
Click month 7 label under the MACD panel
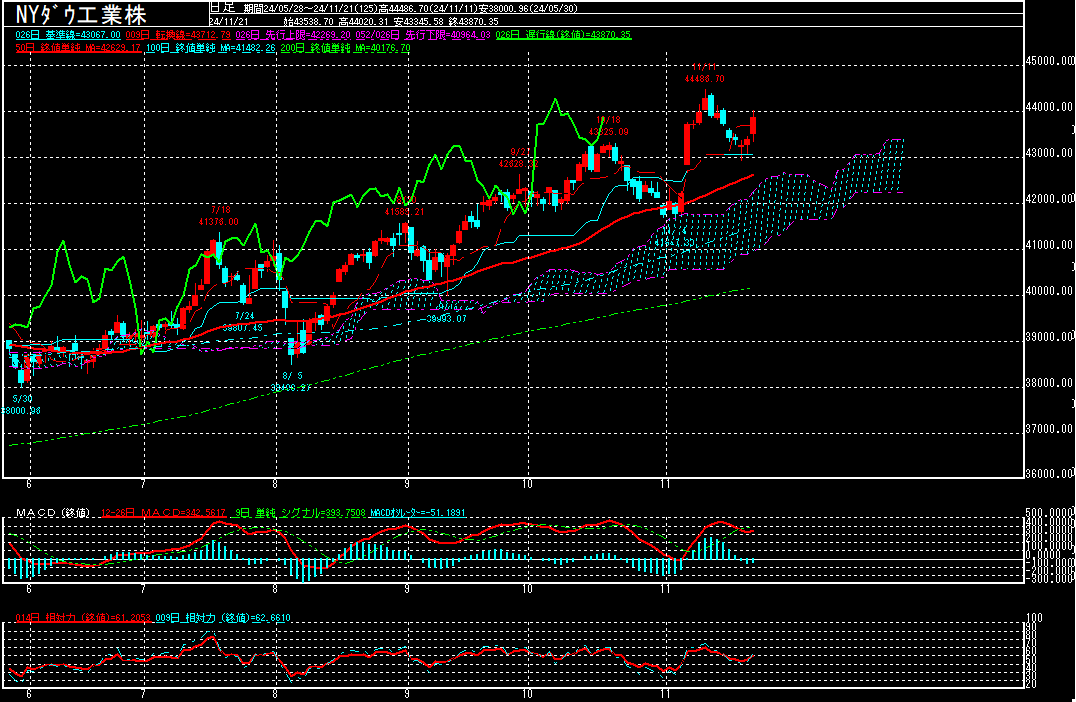tap(143, 589)
